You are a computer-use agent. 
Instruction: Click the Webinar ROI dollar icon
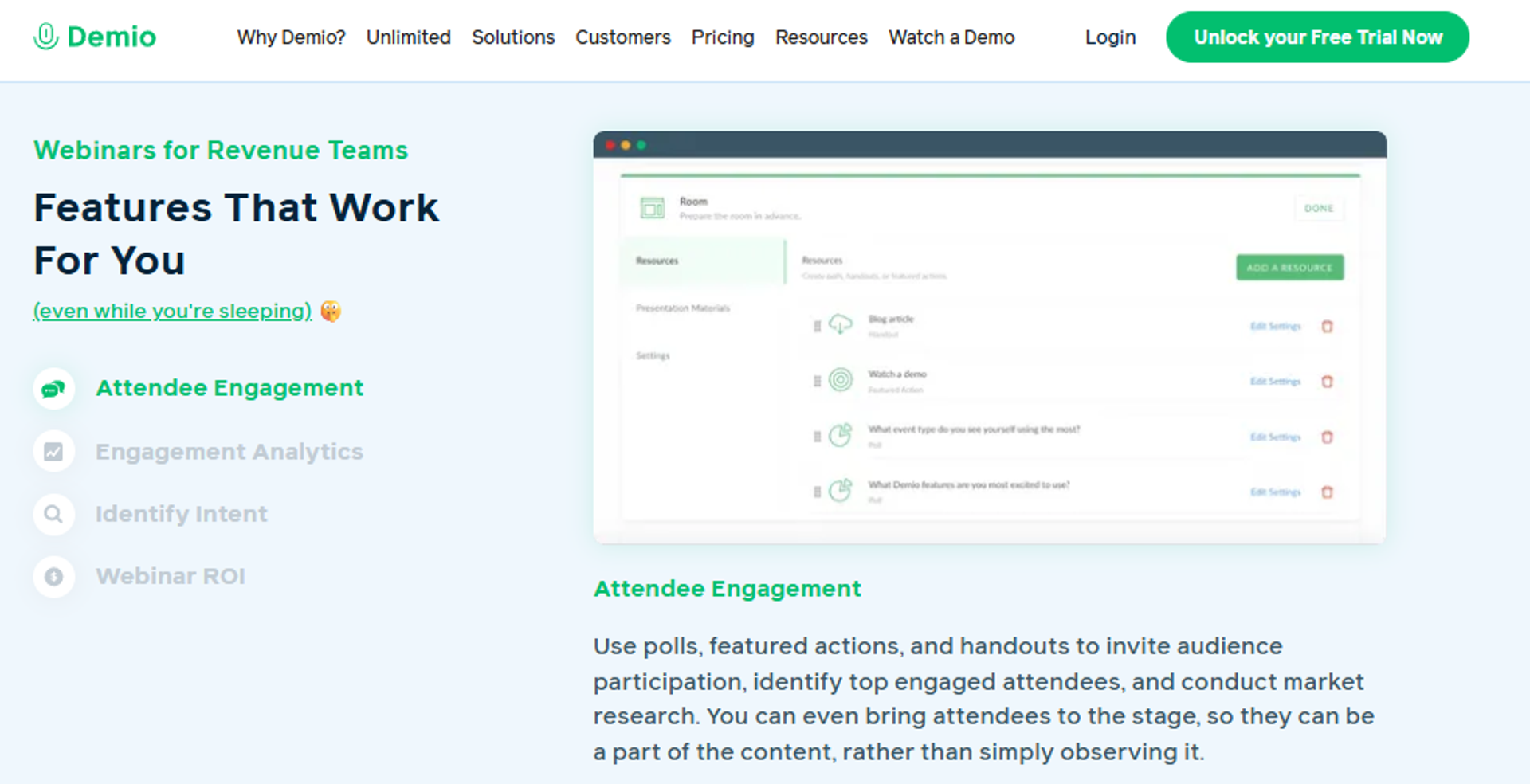pos(53,576)
